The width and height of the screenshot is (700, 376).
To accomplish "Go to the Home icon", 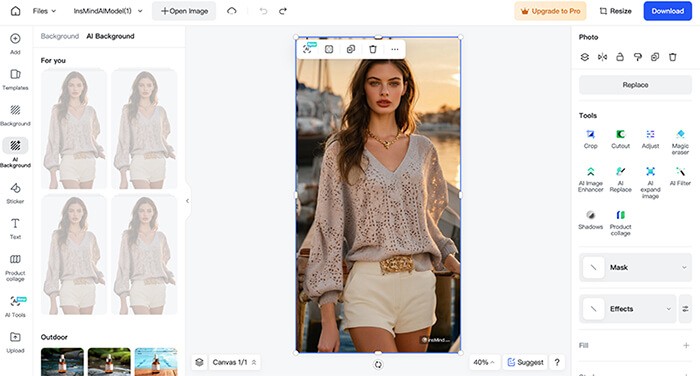I will [x=15, y=11].
